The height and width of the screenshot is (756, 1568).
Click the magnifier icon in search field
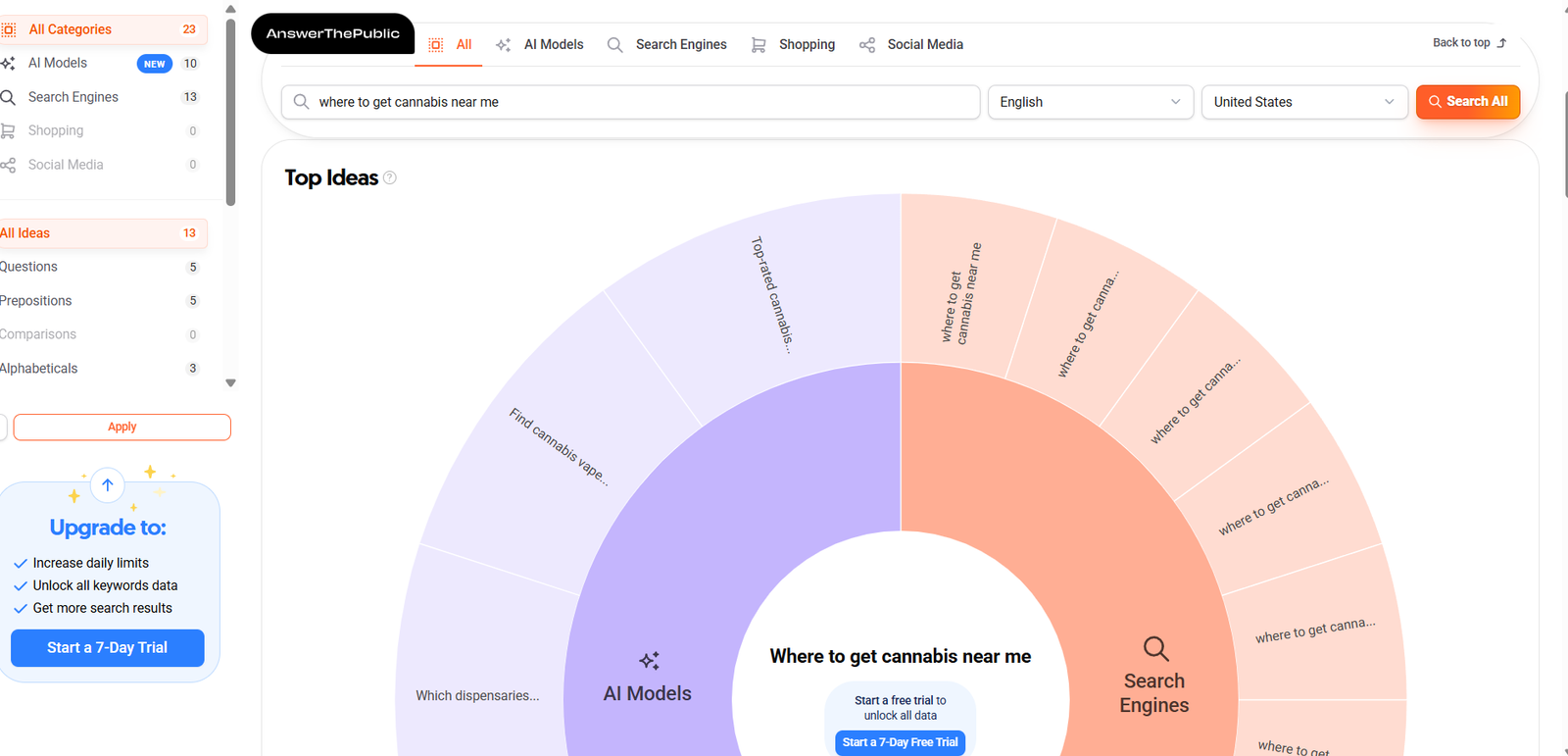[x=302, y=102]
